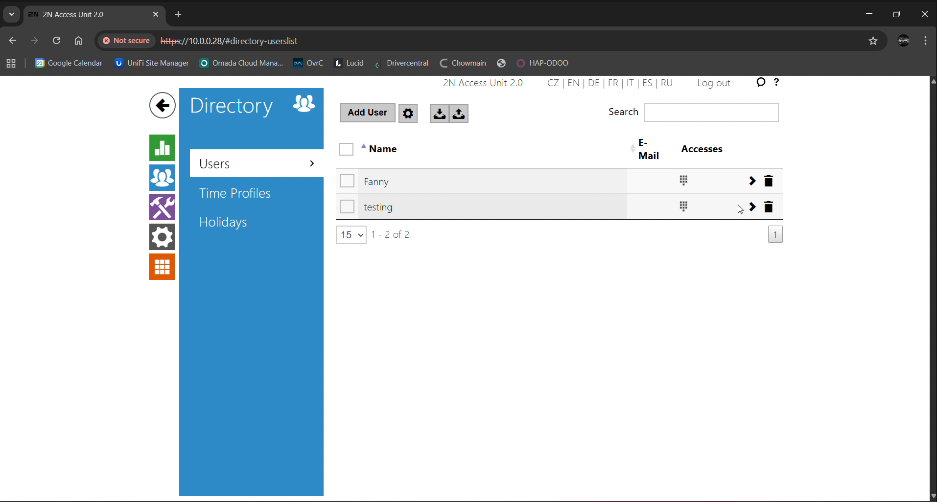The width and height of the screenshot is (937, 502).
Task: Select Holidays in Directory menu
Action: click(x=223, y=222)
